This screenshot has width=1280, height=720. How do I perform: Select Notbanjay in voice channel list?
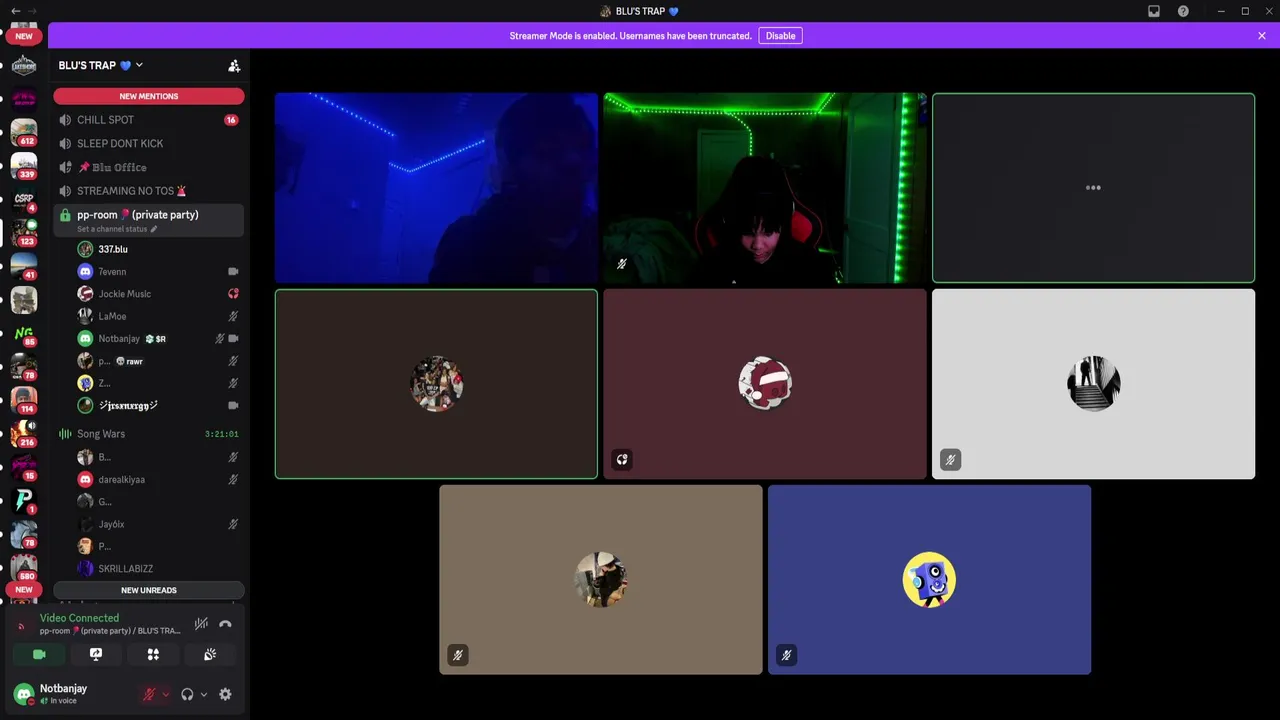click(x=158, y=339)
